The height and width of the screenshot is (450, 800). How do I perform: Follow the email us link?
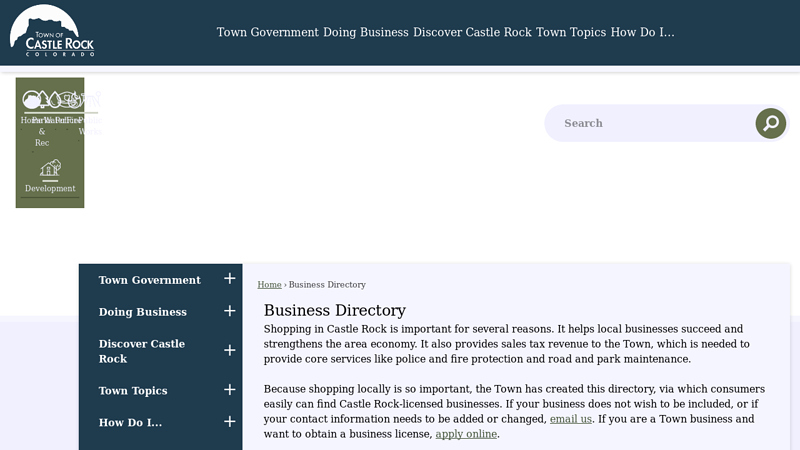coord(570,419)
